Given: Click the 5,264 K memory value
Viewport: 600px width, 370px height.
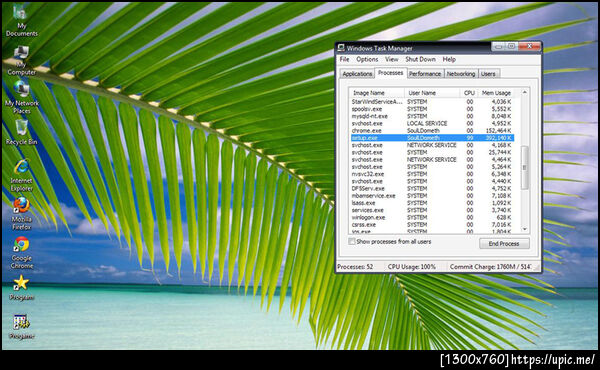Looking at the screenshot, I should pyautogui.click(x=501, y=167).
